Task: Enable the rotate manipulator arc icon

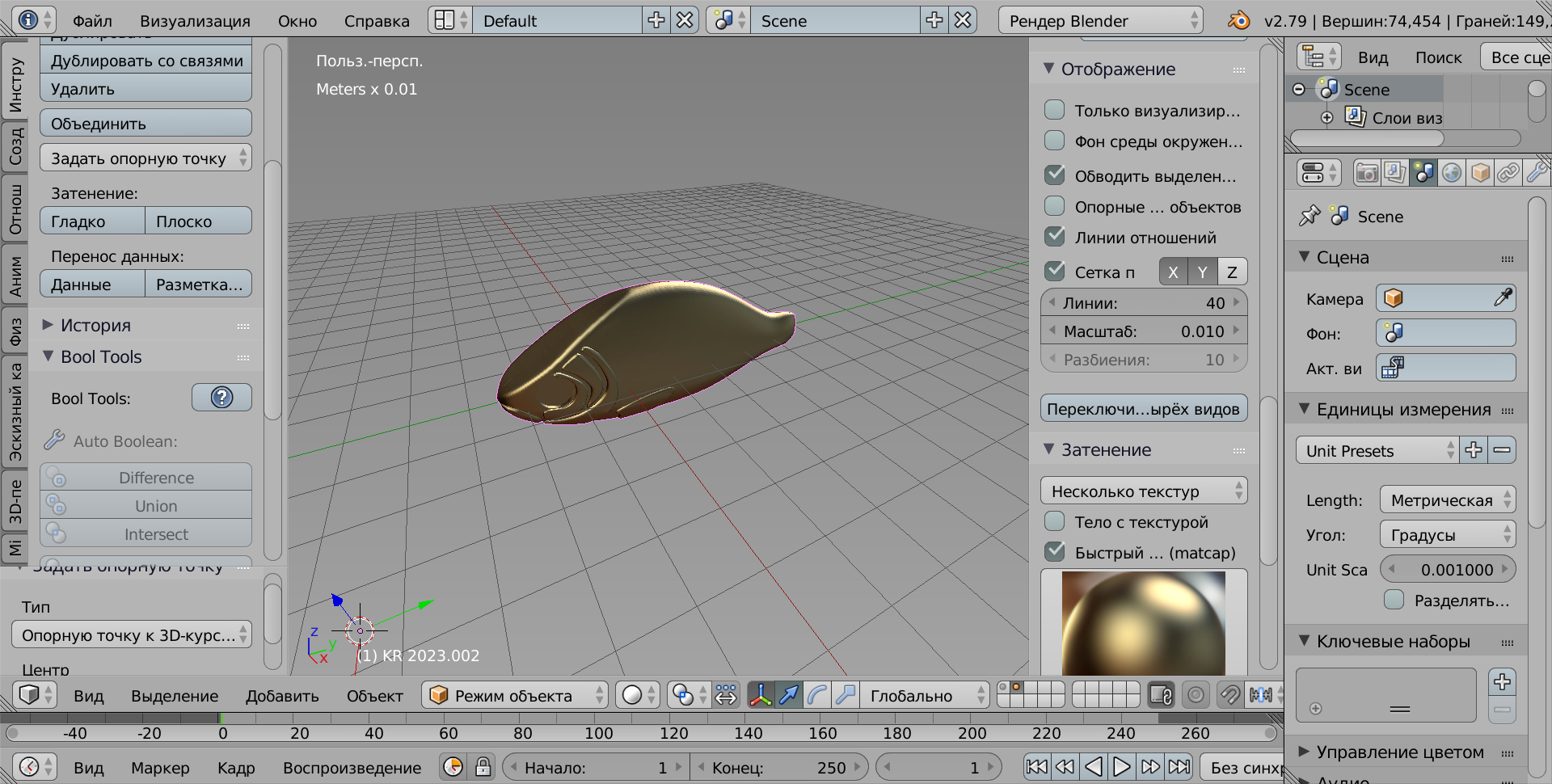Action: point(817,695)
